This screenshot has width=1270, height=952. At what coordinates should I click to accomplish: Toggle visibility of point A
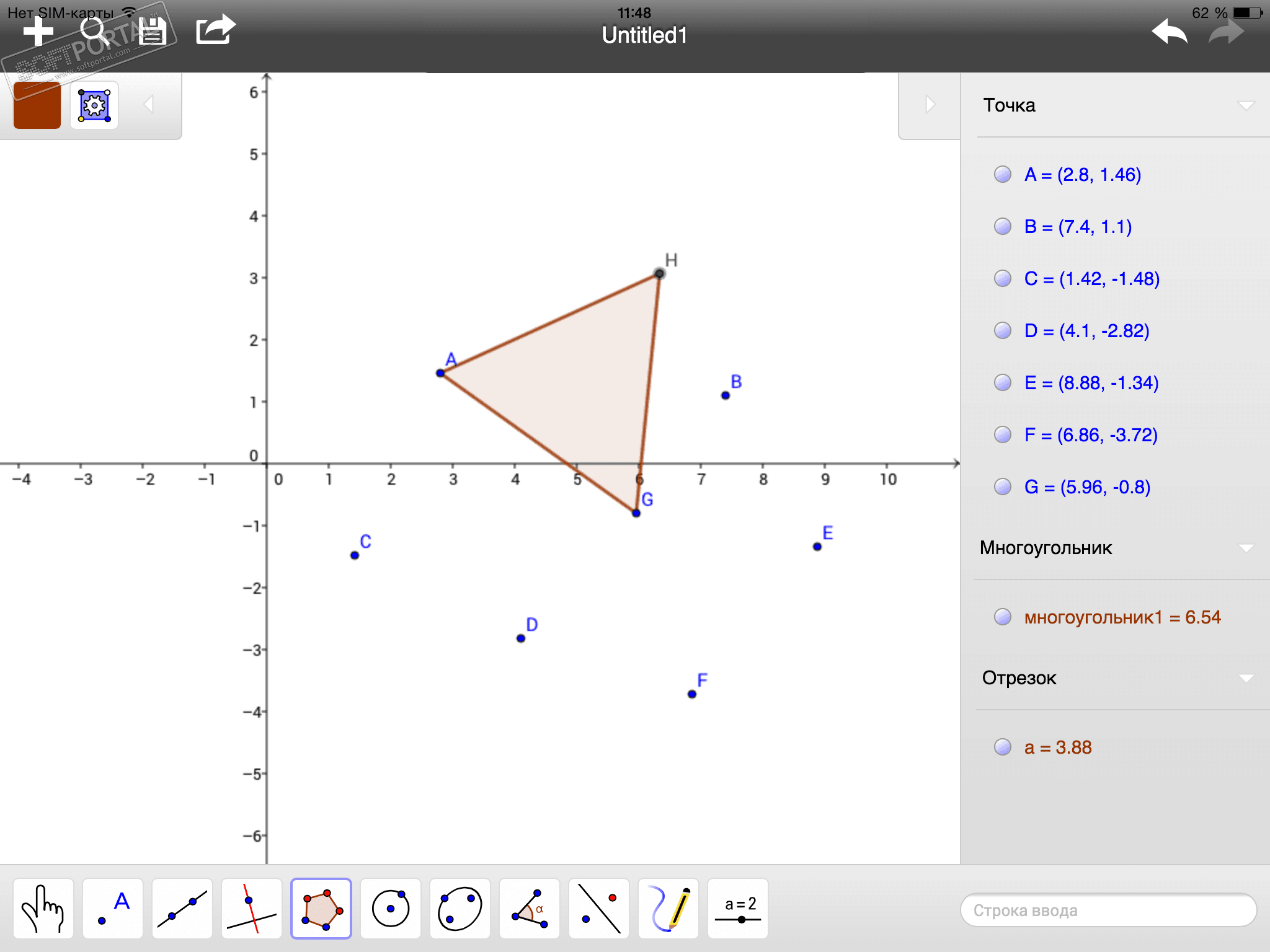coord(1003,175)
